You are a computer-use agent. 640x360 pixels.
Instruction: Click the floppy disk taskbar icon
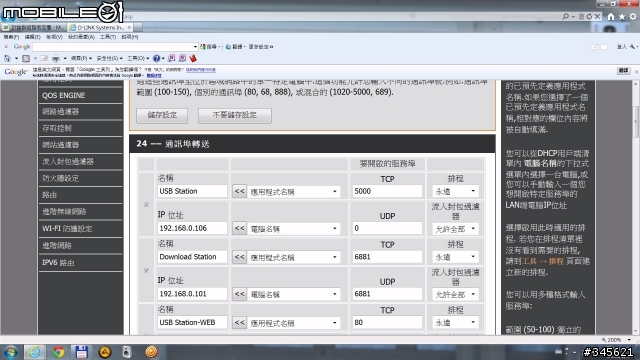coord(81,352)
